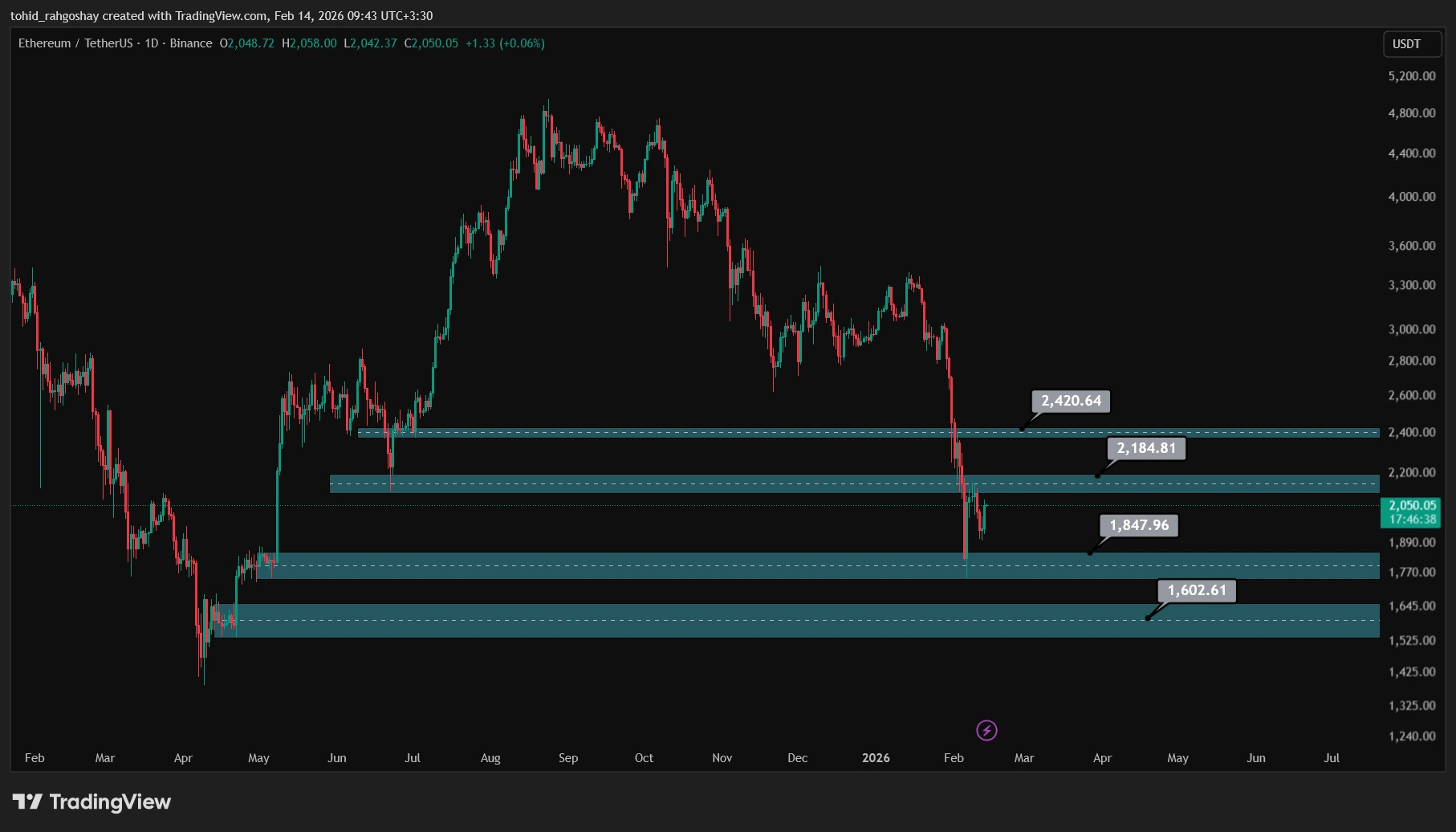
Task: Click the lightning bolt quick-trade icon
Action: tap(986, 730)
